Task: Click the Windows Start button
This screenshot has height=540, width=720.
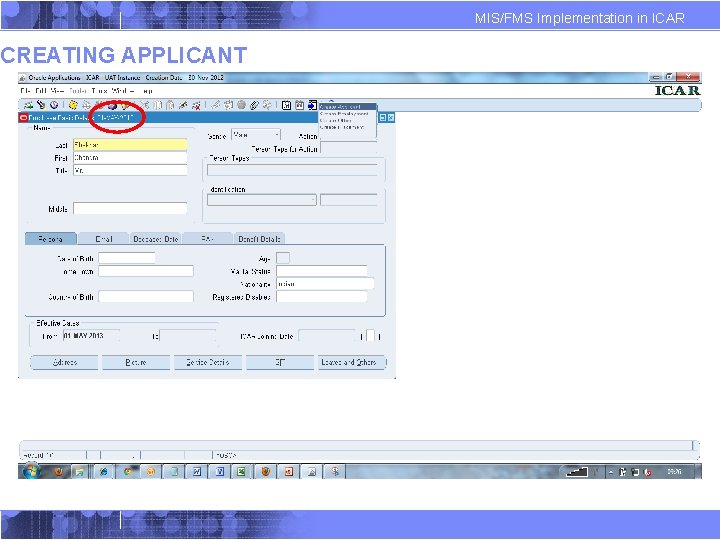Action: pos(31,471)
